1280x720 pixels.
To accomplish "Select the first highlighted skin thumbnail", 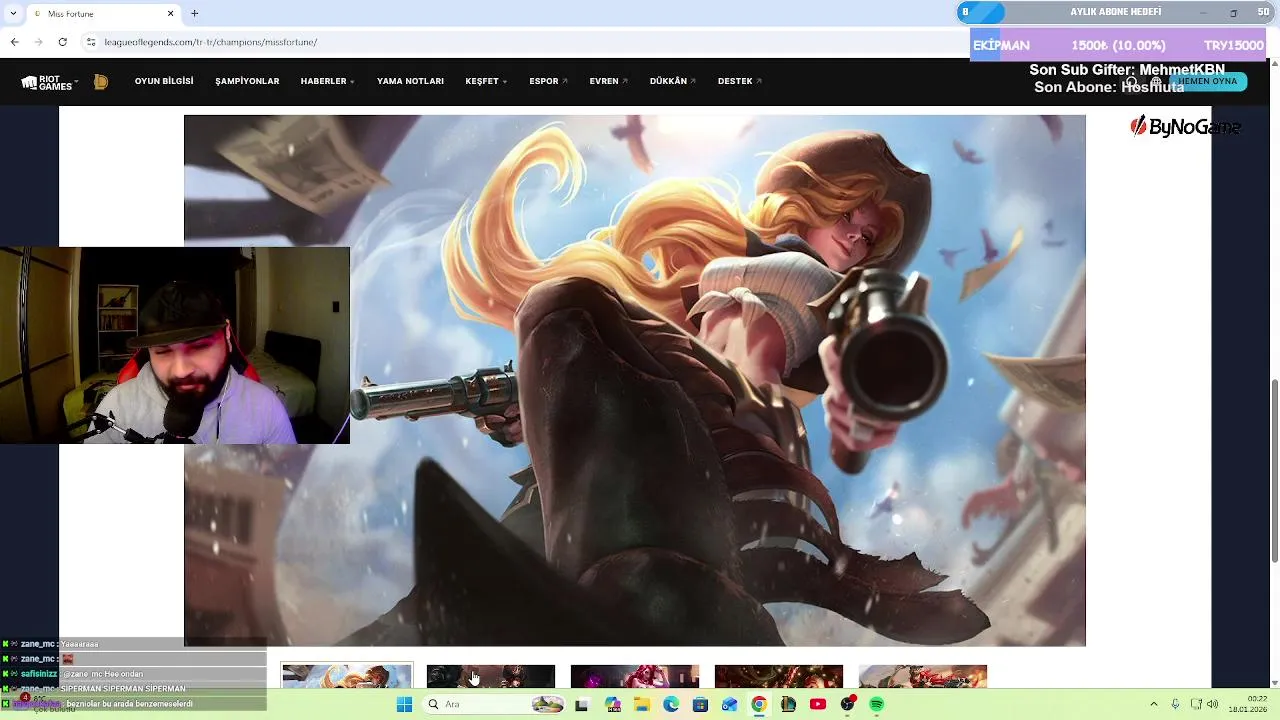I will (347, 676).
